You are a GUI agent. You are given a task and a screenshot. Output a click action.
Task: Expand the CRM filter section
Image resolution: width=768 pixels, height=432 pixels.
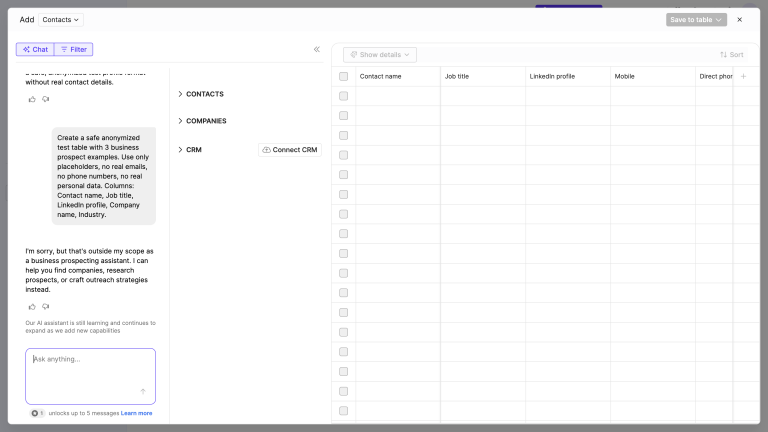click(x=190, y=150)
